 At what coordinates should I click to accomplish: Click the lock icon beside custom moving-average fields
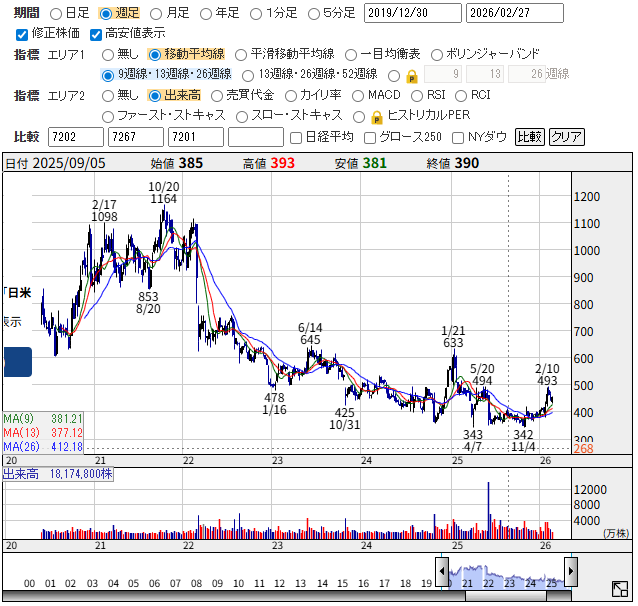coord(410,75)
